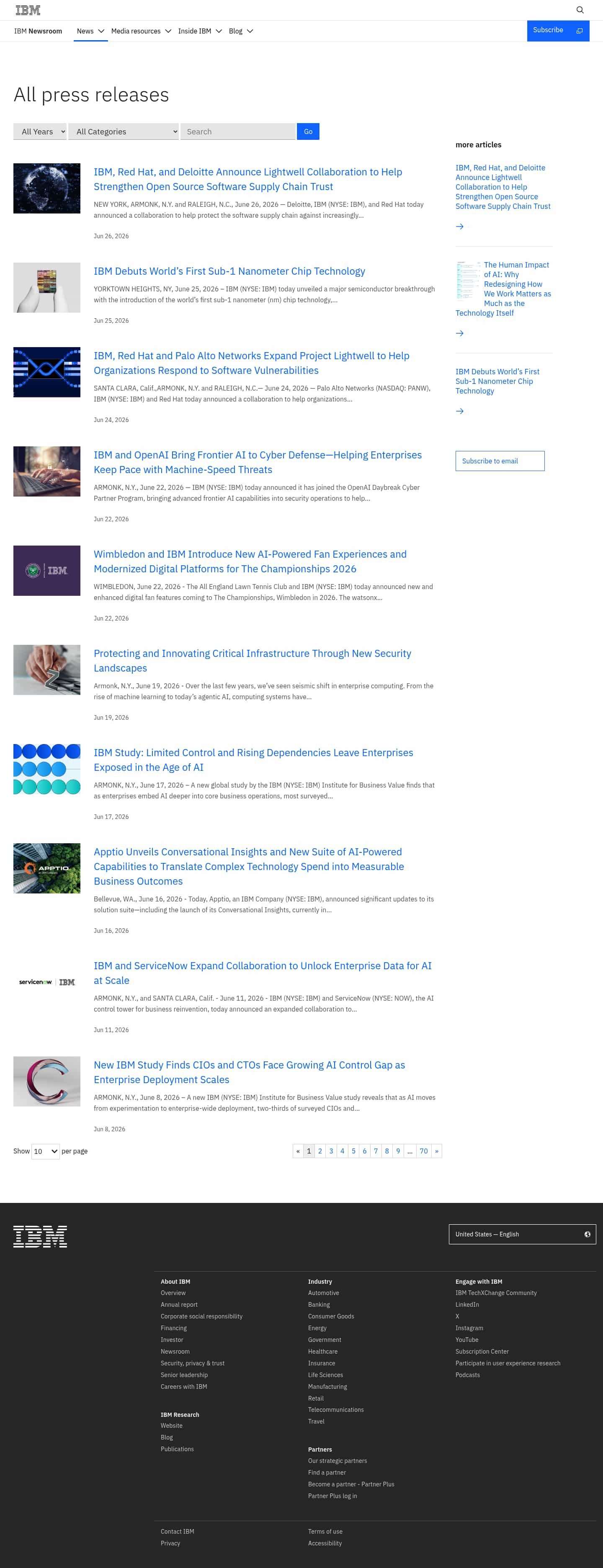The image size is (603, 1568).
Task: Expand the Blog menu
Action: pos(241,31)
